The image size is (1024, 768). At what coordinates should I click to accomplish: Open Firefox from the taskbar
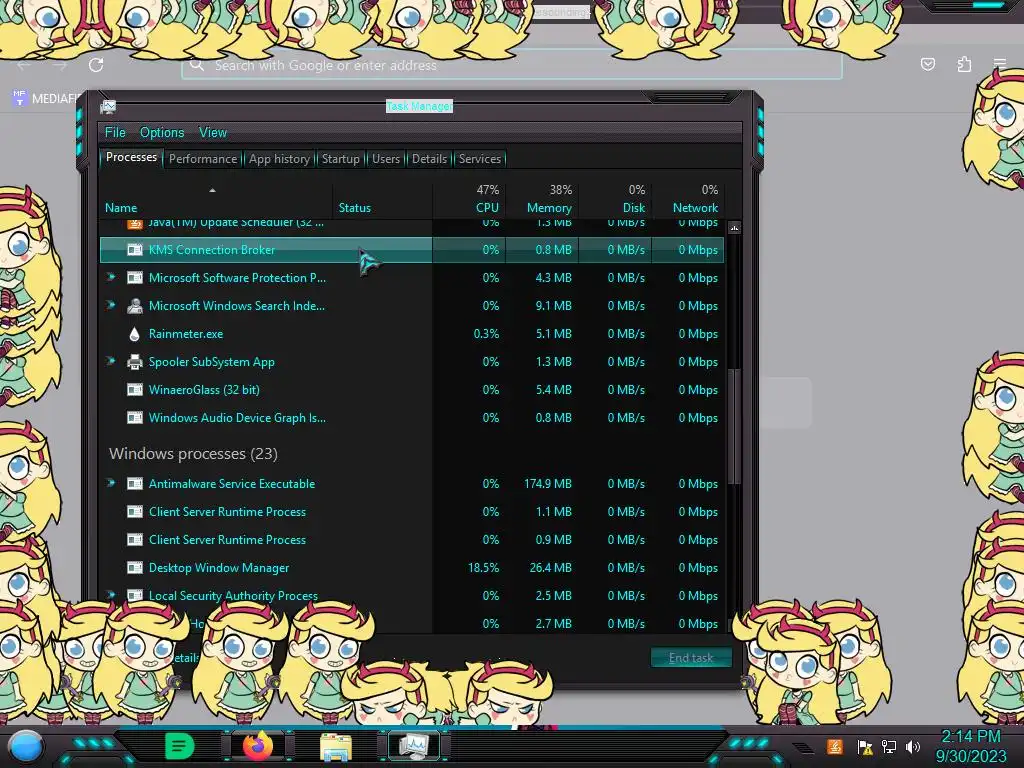258,746
